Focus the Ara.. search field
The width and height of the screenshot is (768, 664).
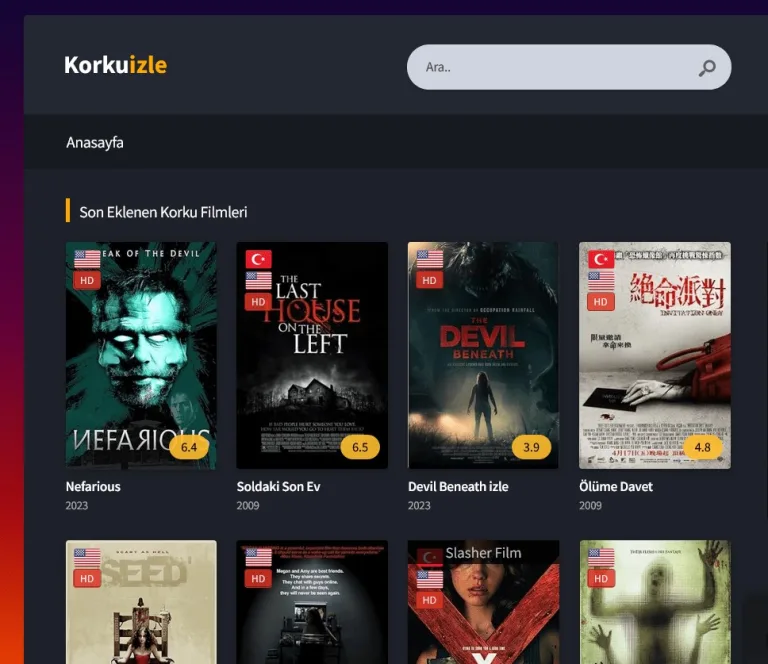(x=569, y=67)
